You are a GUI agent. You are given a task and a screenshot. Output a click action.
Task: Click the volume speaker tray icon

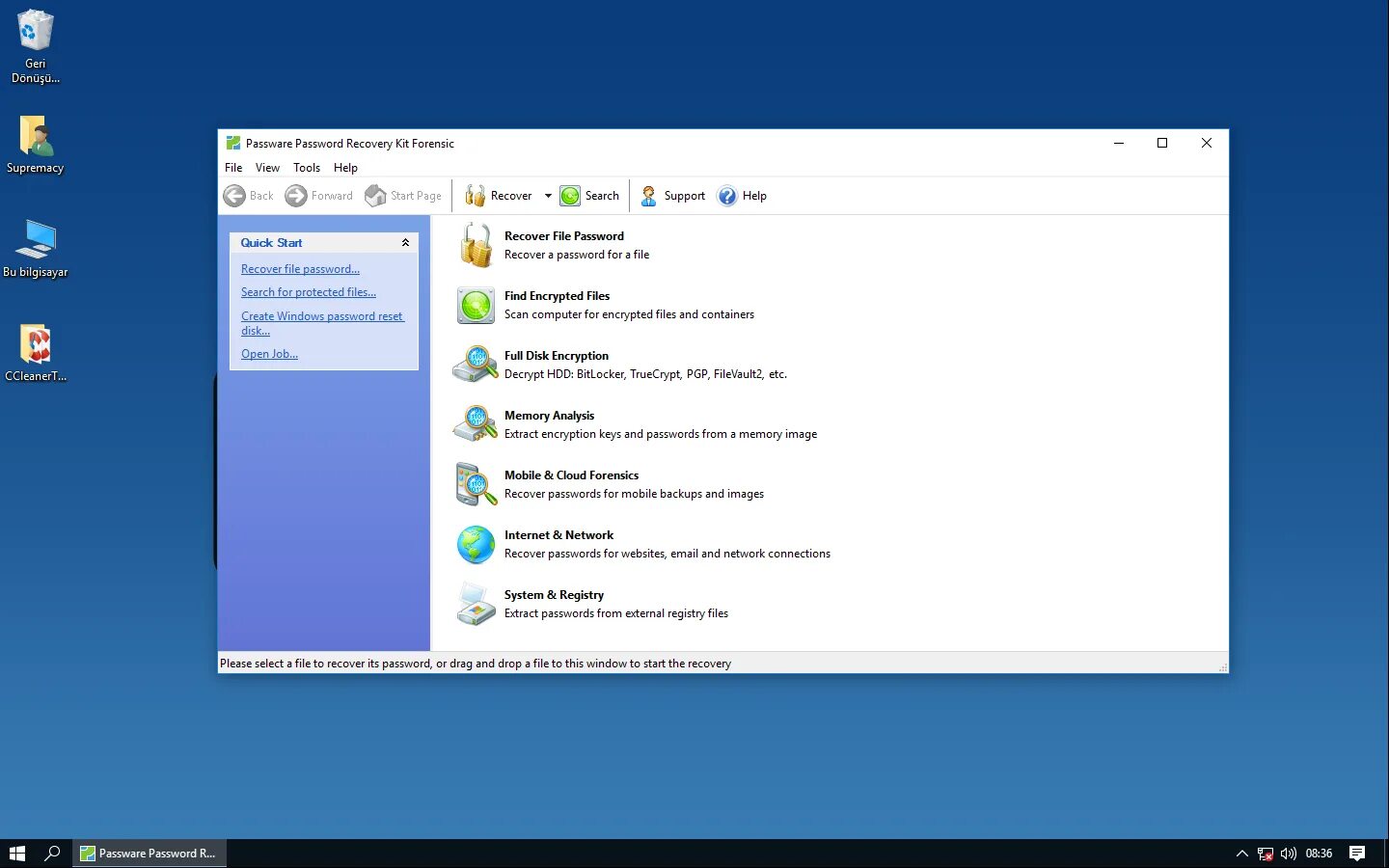click(x=1288, y=854)
